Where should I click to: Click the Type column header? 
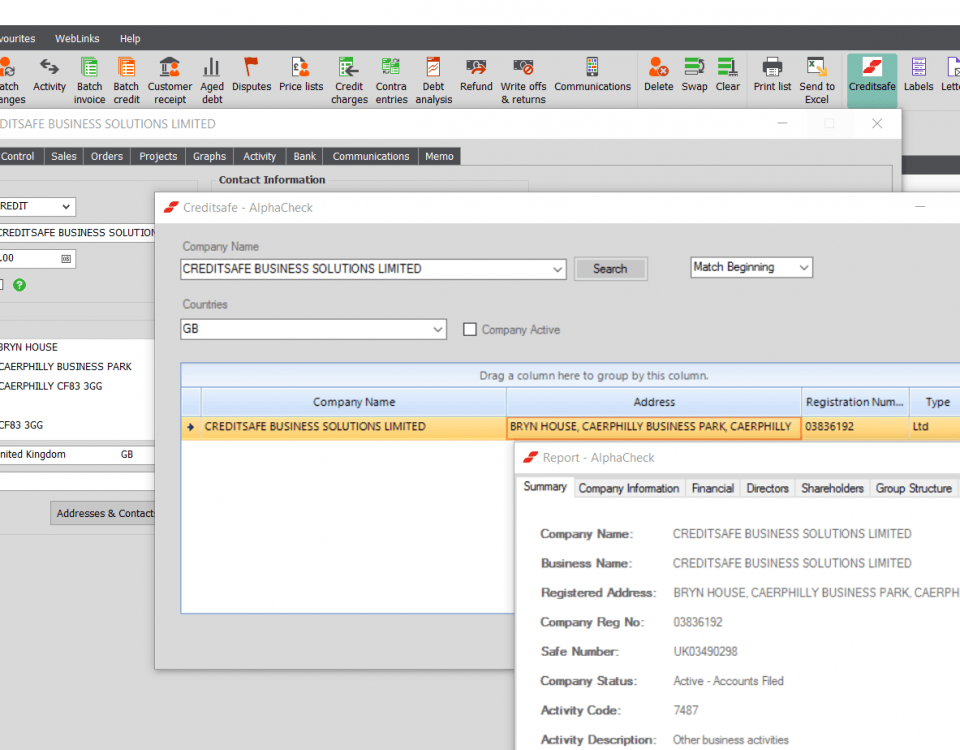[x=937, y=402]
